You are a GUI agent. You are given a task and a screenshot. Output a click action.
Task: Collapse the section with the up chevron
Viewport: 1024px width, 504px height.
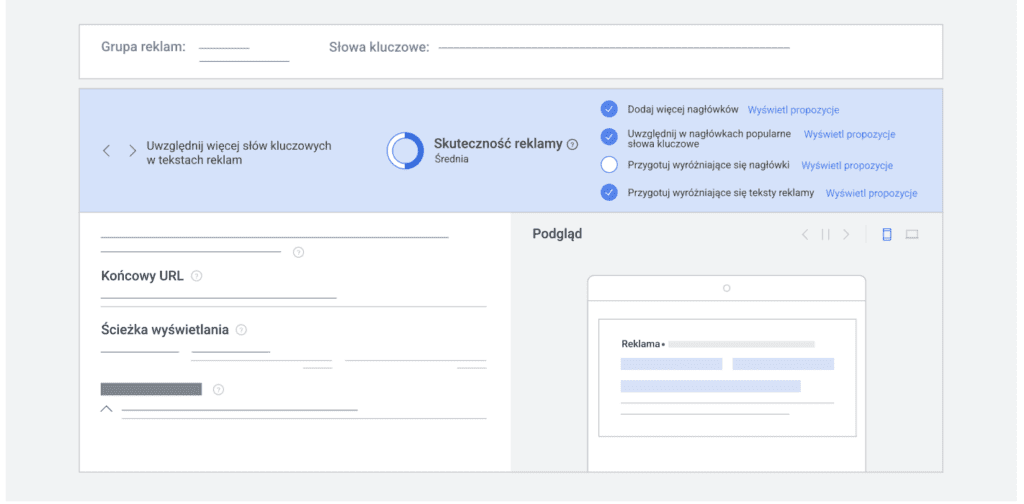(x=107, y=410)
